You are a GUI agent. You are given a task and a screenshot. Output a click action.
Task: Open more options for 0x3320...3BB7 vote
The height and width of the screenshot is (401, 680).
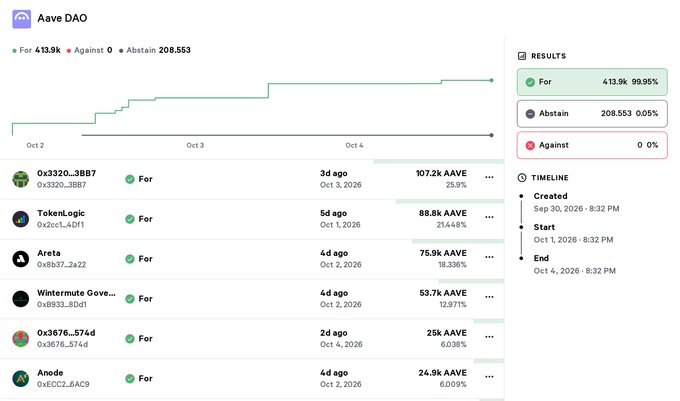(x=489, y=177)
